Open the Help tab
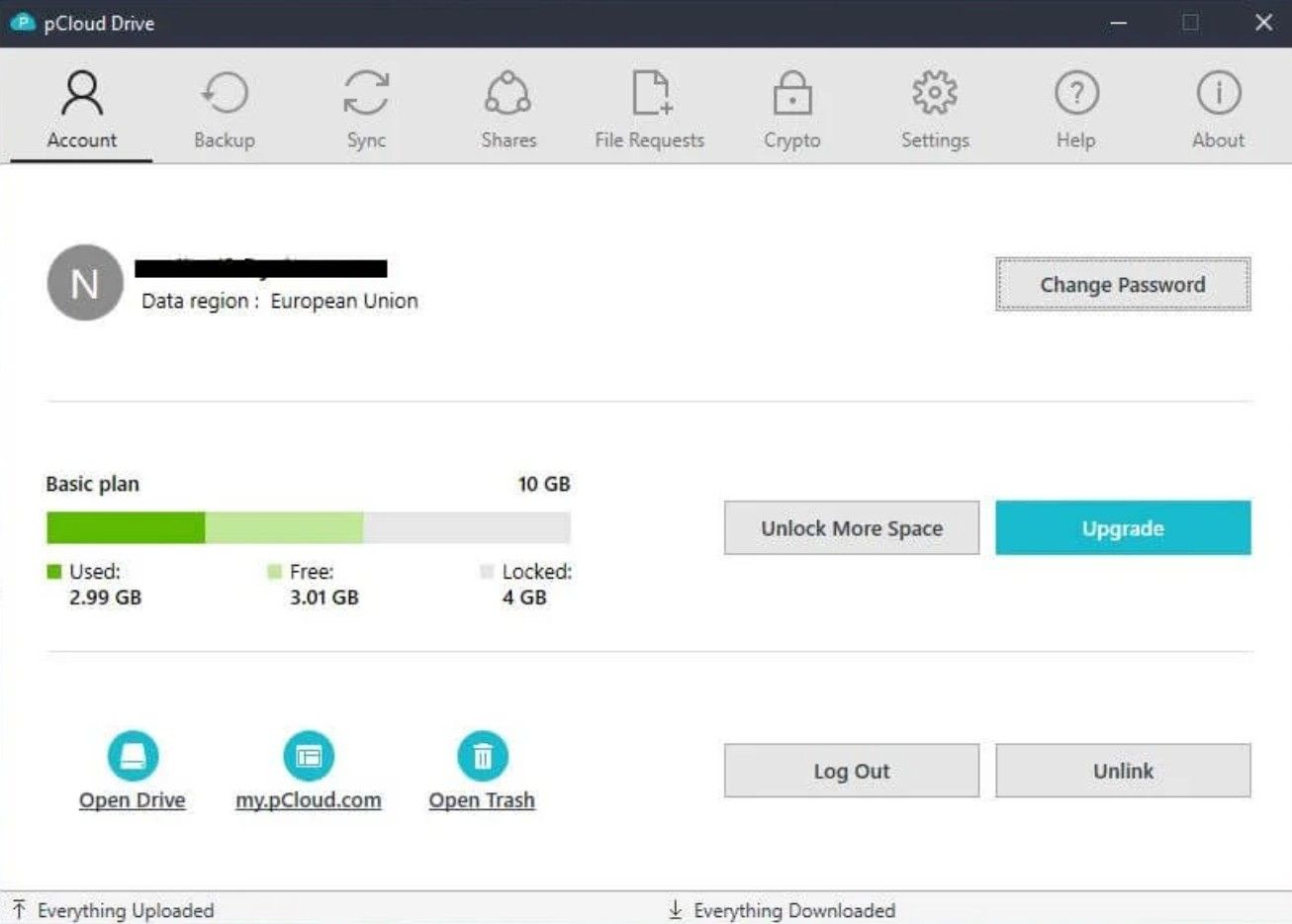Viewport: 1292px width, 924px height. pos(1076,110)
